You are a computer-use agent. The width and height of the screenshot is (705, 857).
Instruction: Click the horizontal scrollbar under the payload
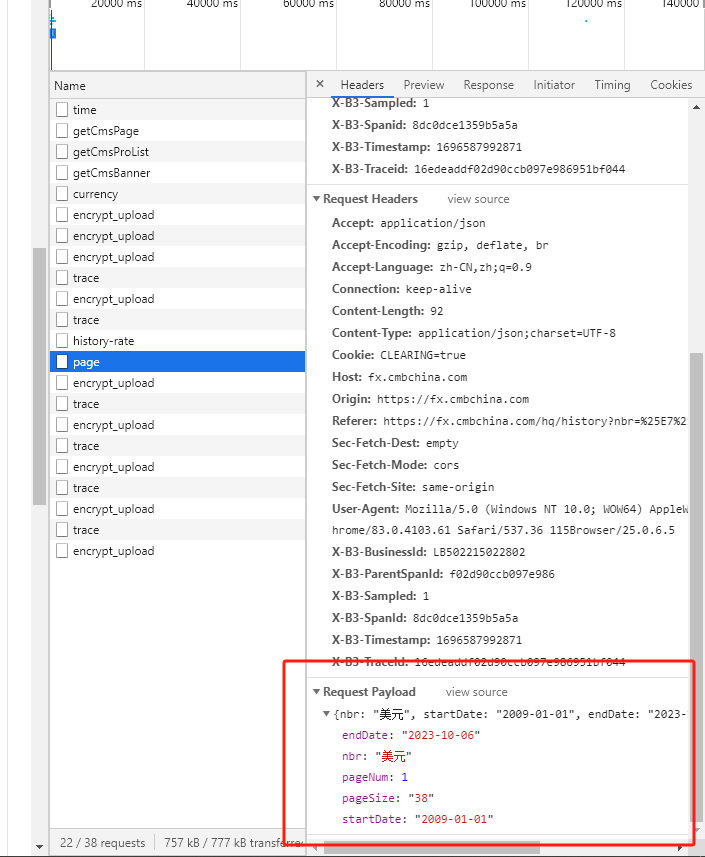coord(432,848)
